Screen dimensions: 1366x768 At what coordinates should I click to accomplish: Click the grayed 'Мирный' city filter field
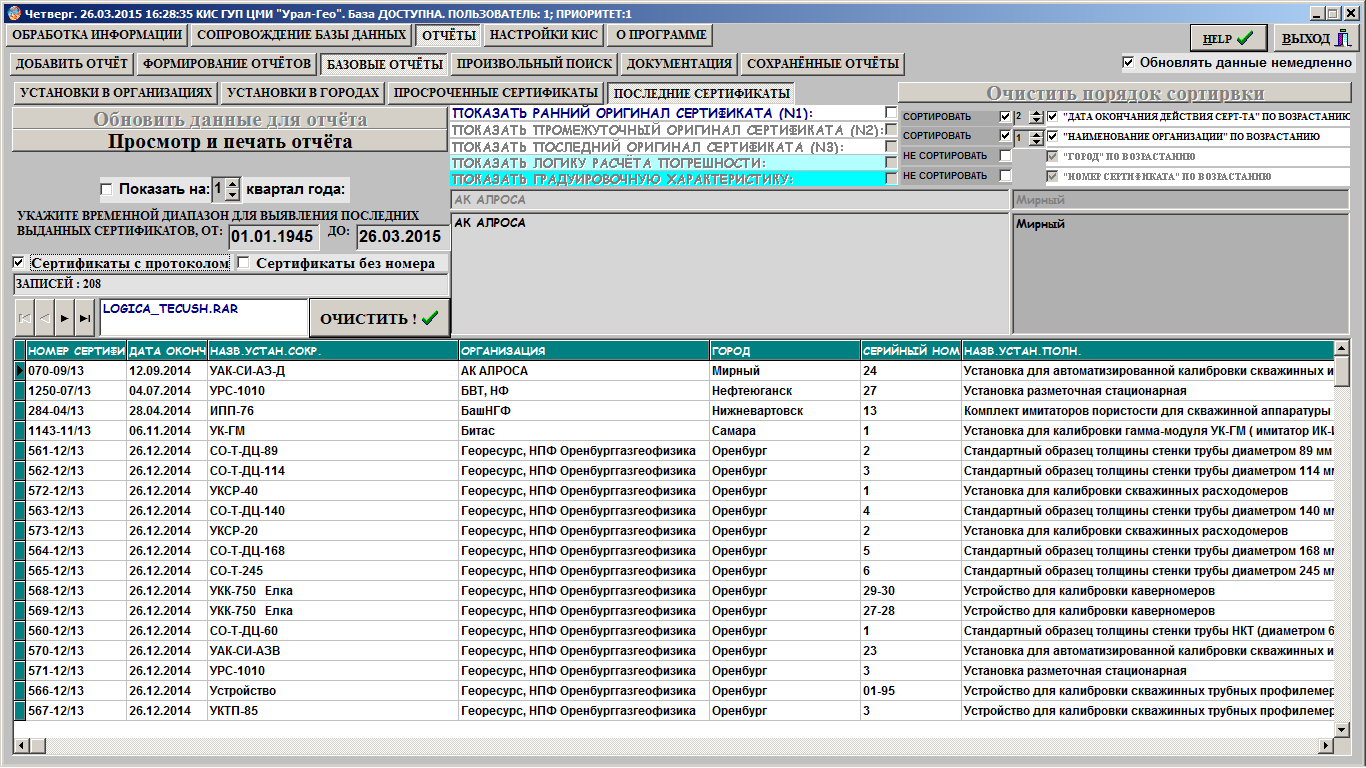[x=1181, y=201]
